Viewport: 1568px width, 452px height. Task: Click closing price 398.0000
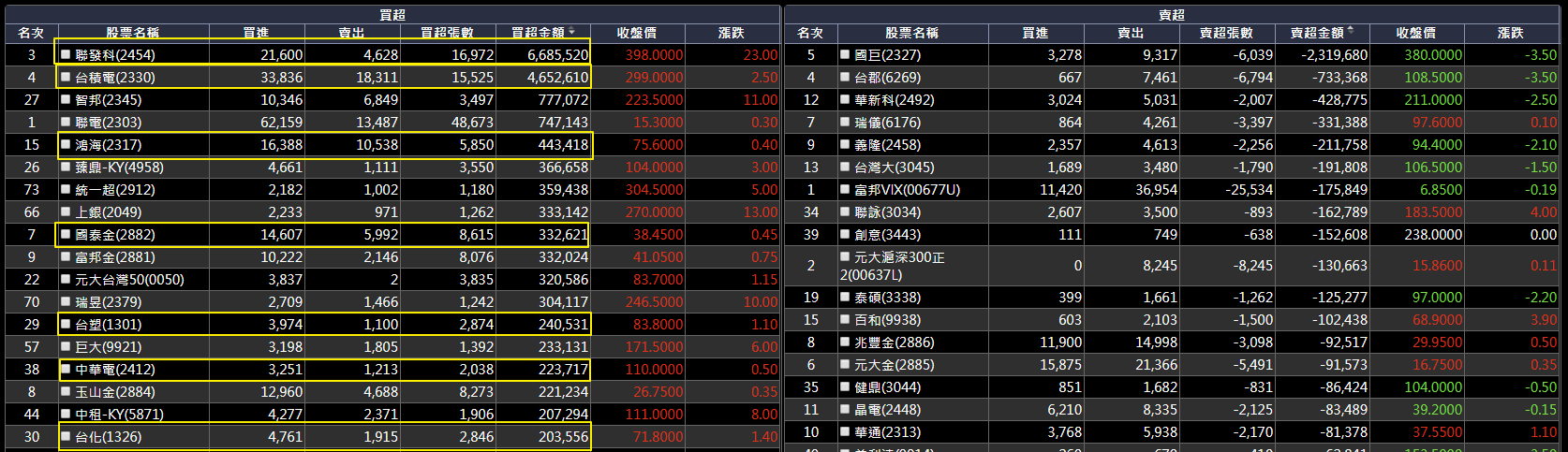coord(654,54)
